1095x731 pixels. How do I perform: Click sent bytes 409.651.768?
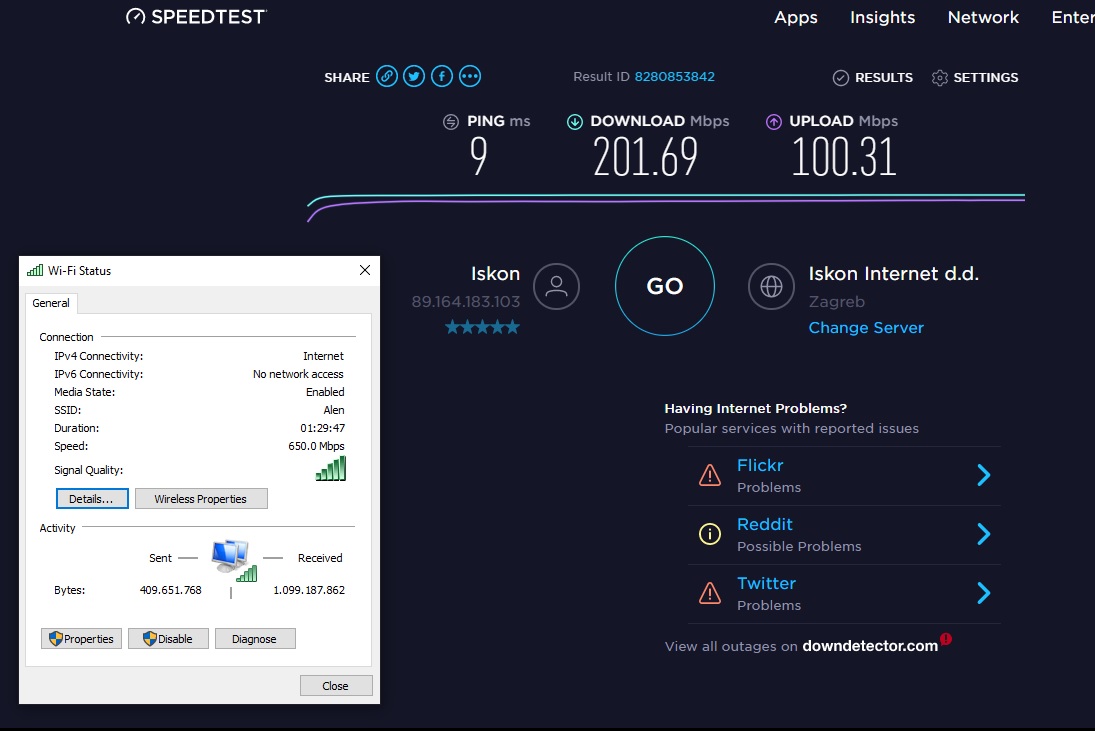pyautogui.click(x=170, y=590)
